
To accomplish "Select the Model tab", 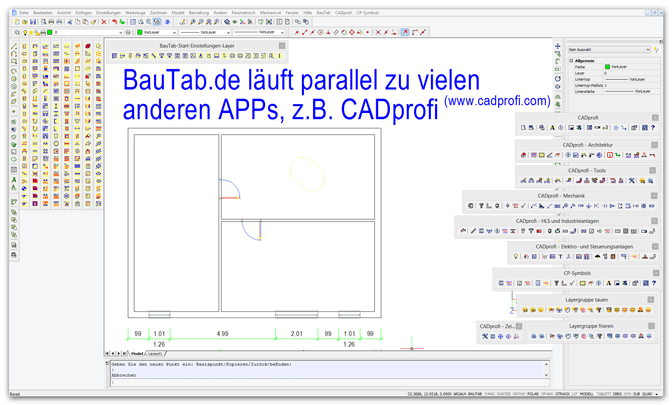I will 137,354.
